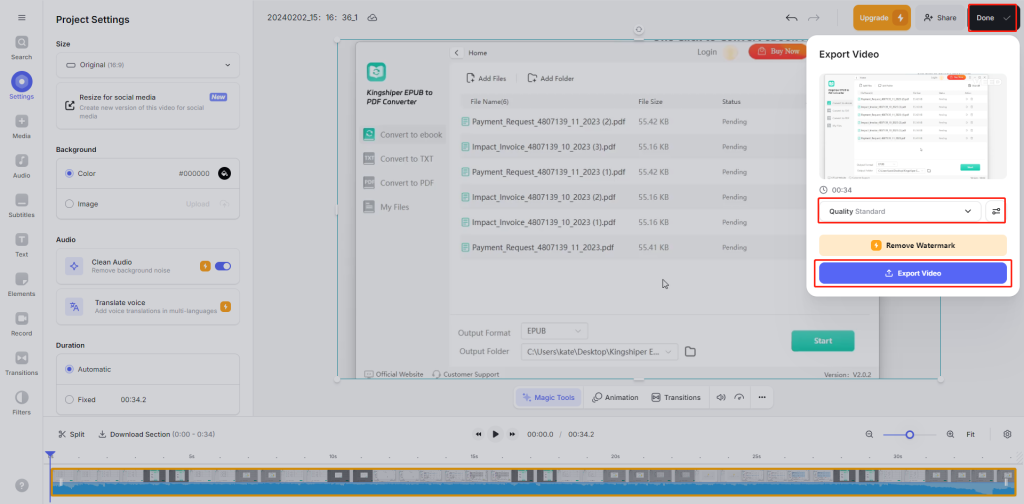Click the cloud save status icon
Viewport: 1024px width, 504px height.
point(372,18)
